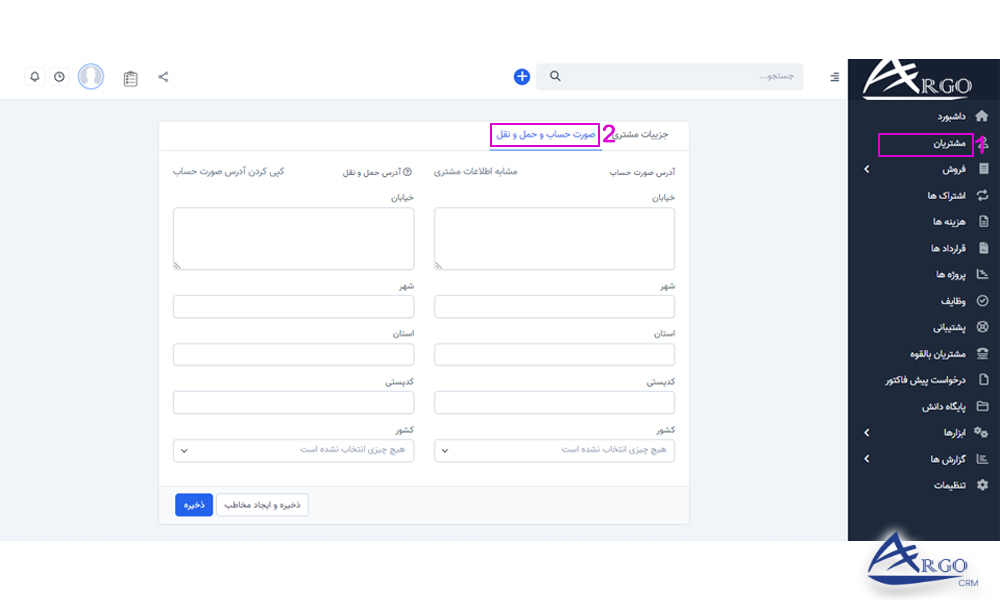The image size is (1000, 600).
Task: Switch to the جزییات مشتری tab
Action: click(646, 134)
